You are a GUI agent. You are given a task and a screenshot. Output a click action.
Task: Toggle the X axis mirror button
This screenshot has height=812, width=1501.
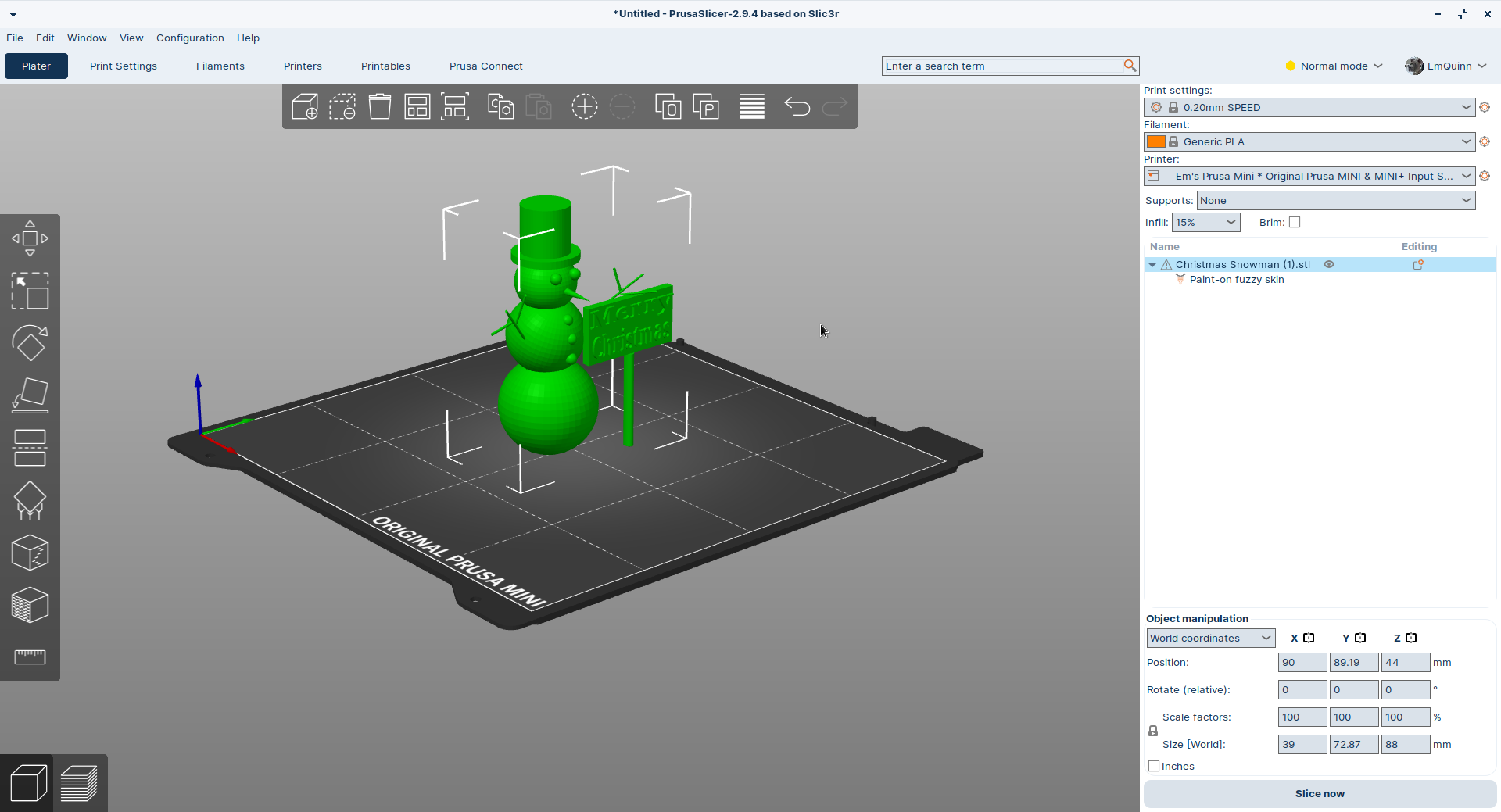pyautogui.click(x=1309, y=638)
